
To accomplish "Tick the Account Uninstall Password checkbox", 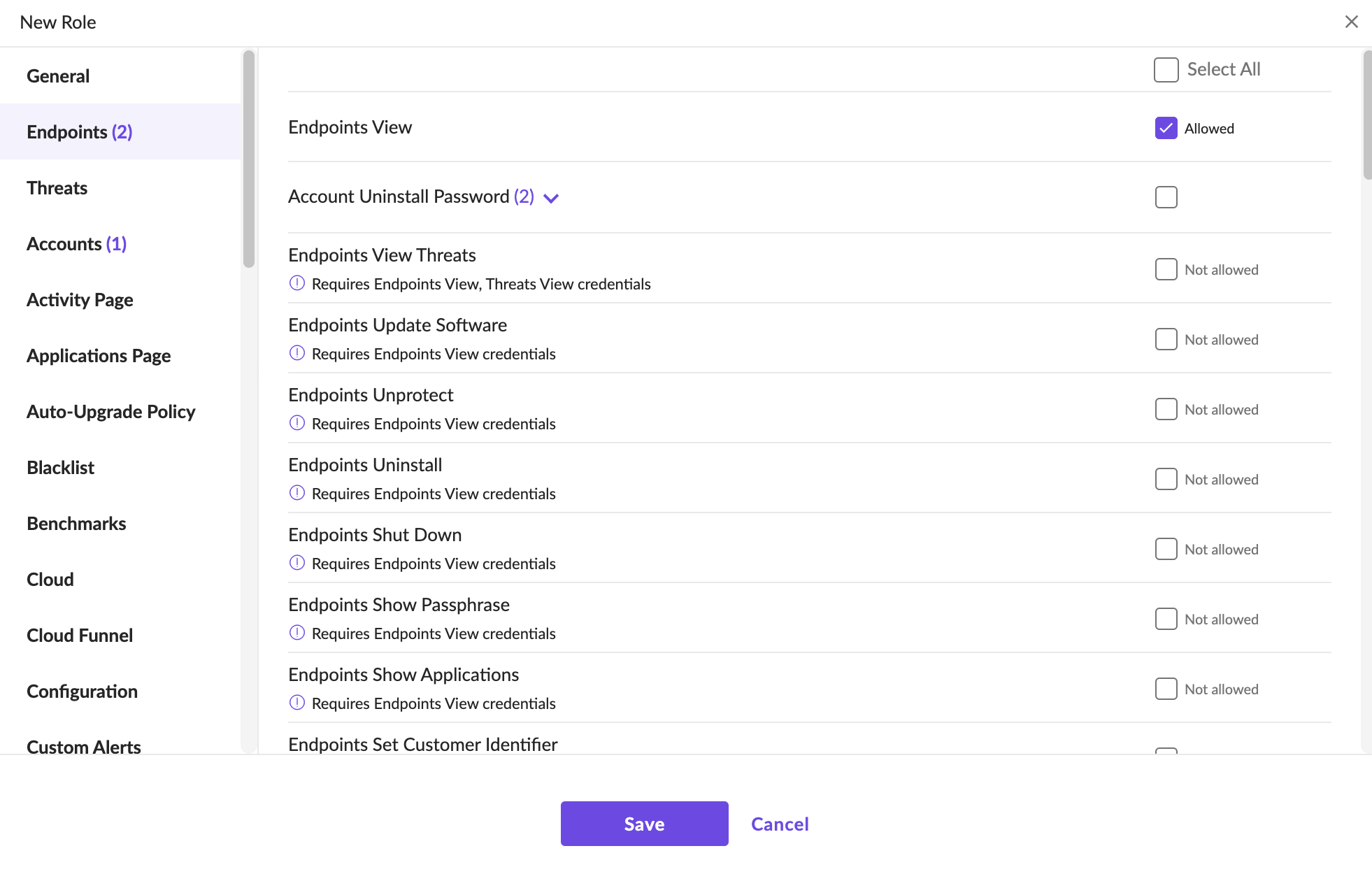I will [x=1166, y=197].
